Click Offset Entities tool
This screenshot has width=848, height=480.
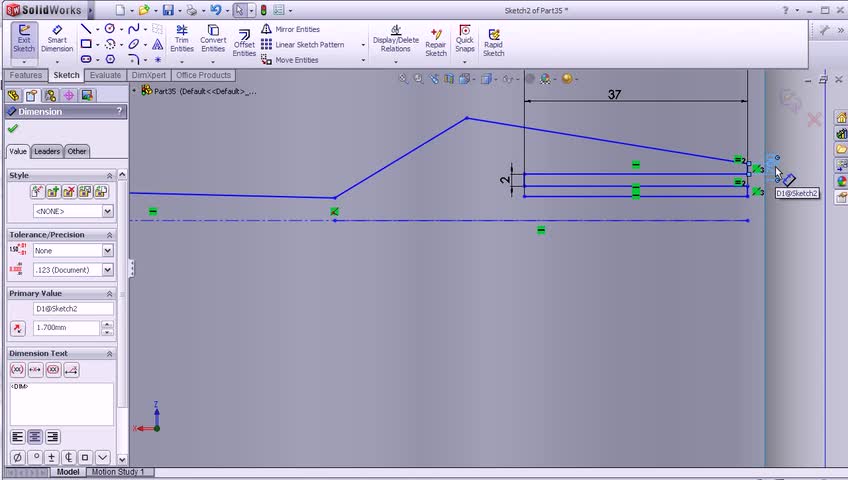coord(244,43)
